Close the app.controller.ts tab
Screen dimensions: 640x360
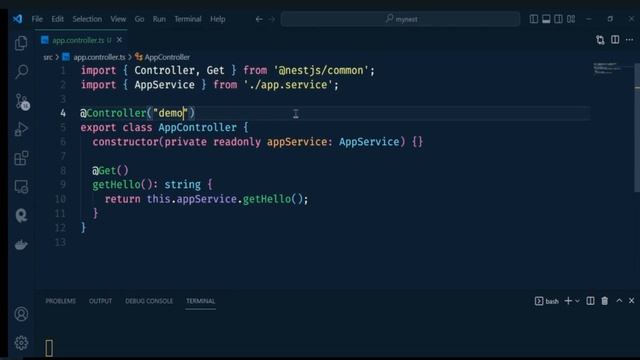(x=119, y=40)
